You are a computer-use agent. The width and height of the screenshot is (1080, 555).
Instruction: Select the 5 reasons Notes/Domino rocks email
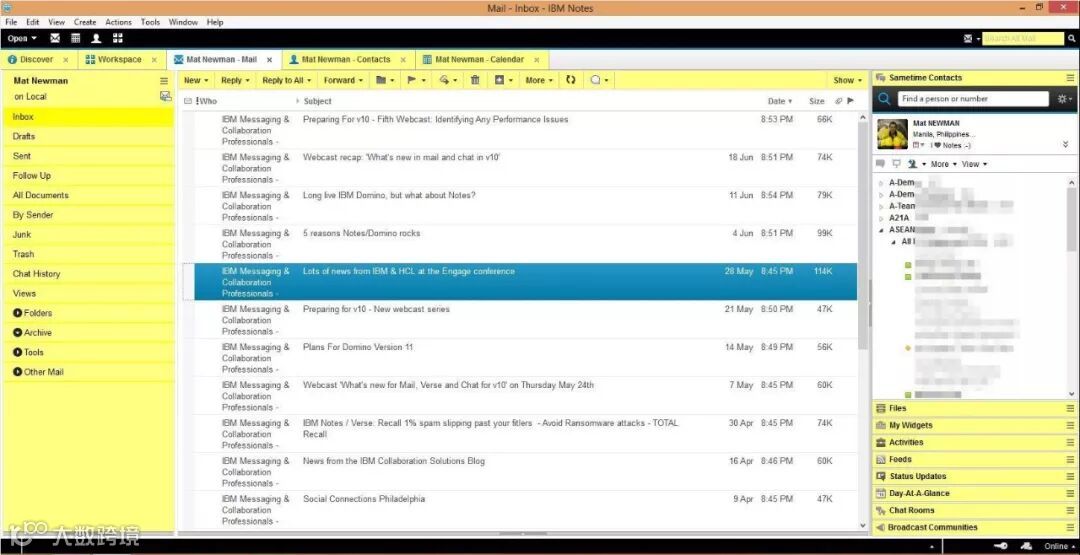point(519,244)
